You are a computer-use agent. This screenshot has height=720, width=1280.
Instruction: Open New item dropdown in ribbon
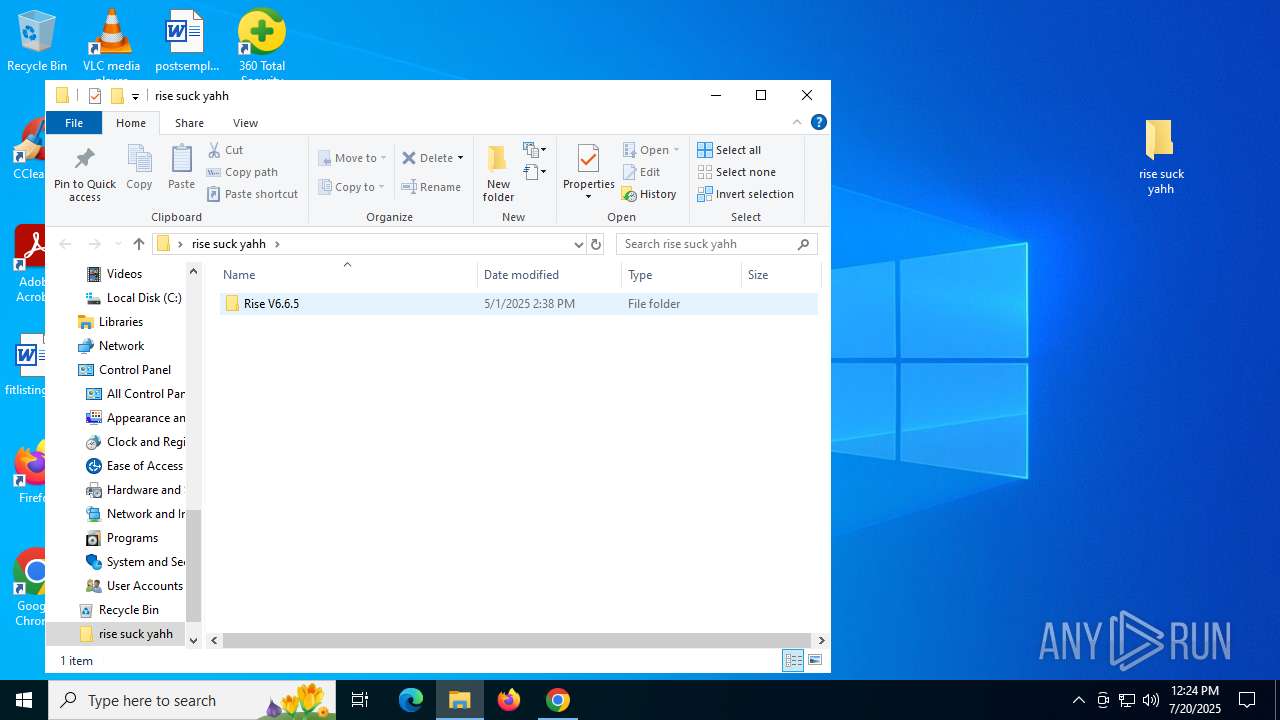click(535, 150)
